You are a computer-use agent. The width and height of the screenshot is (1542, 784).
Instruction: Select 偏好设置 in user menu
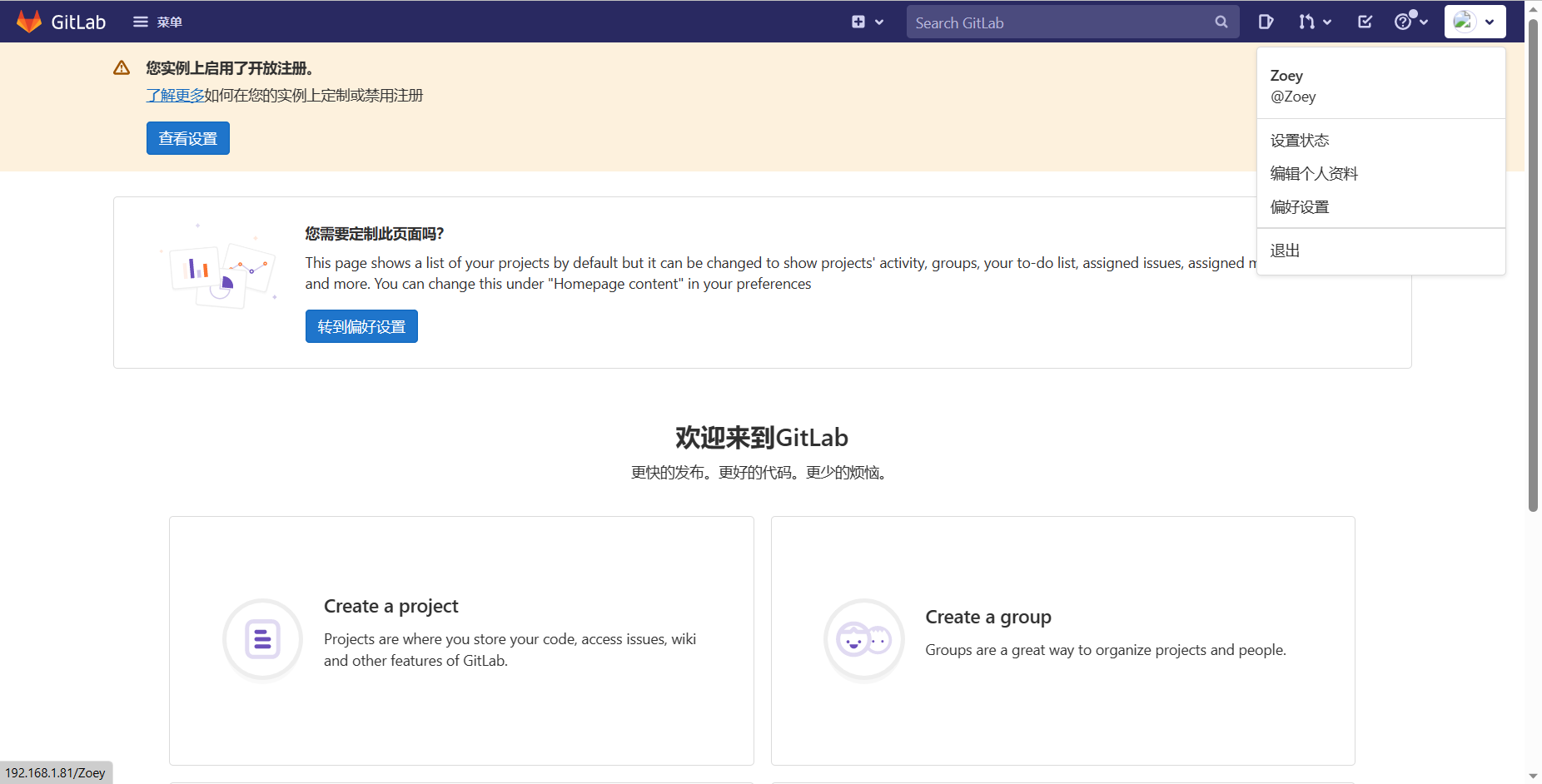pyautogui.click(x=1380, y=207)
